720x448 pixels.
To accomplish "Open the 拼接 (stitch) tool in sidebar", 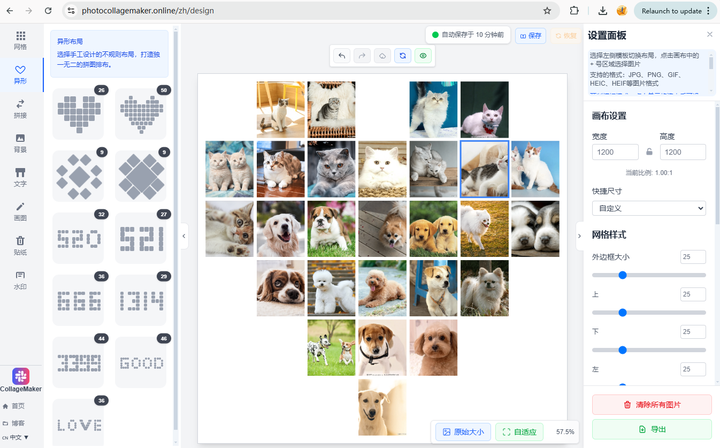I will (20, 109).
